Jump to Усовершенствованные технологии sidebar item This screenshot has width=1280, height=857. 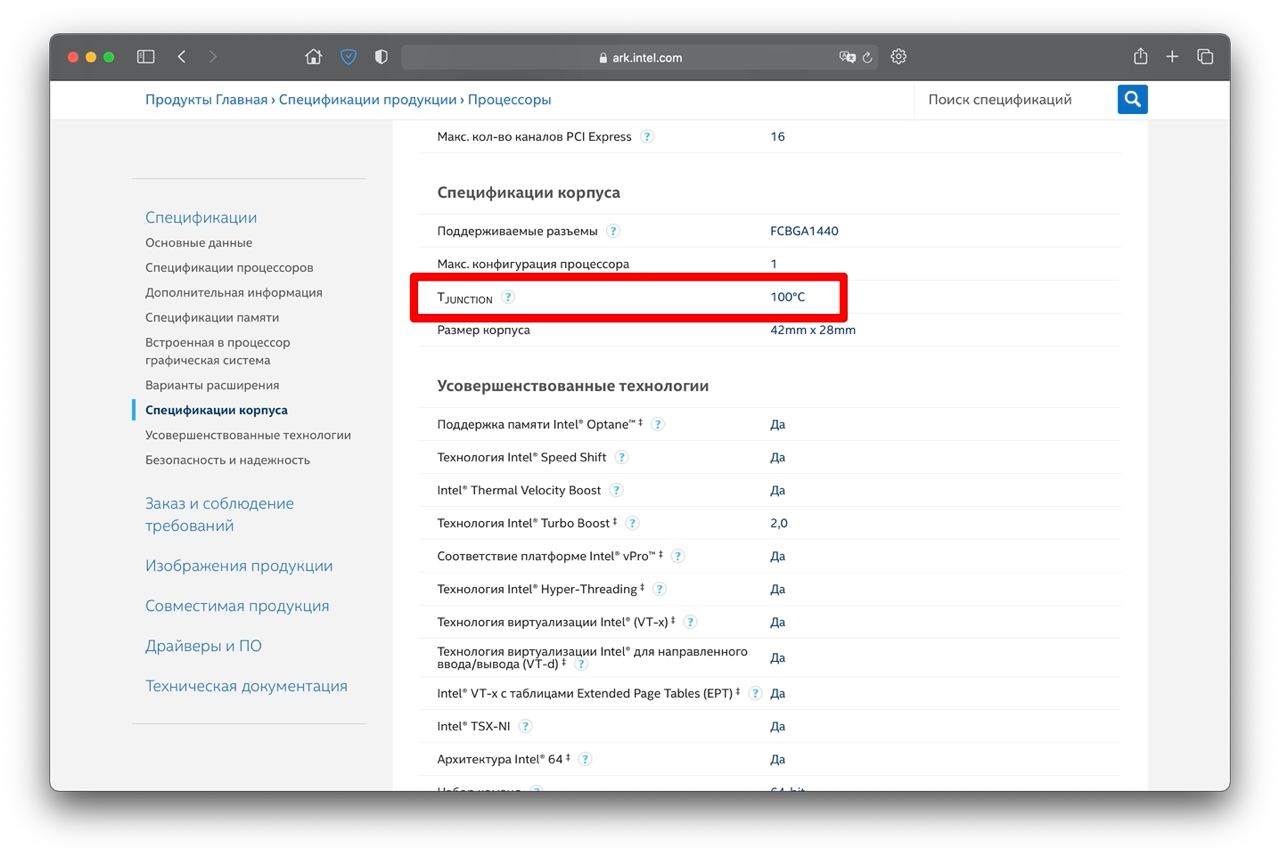point(248,435)
